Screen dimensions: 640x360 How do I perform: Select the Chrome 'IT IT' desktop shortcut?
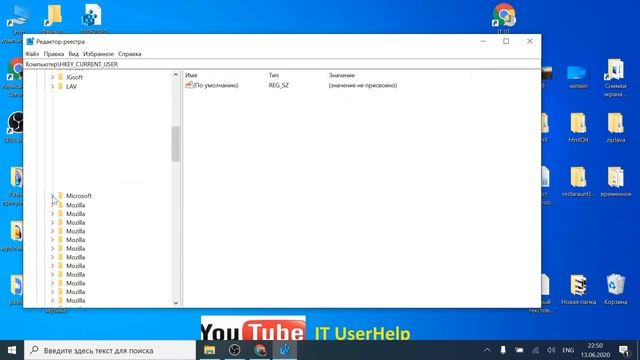point(503,18)
